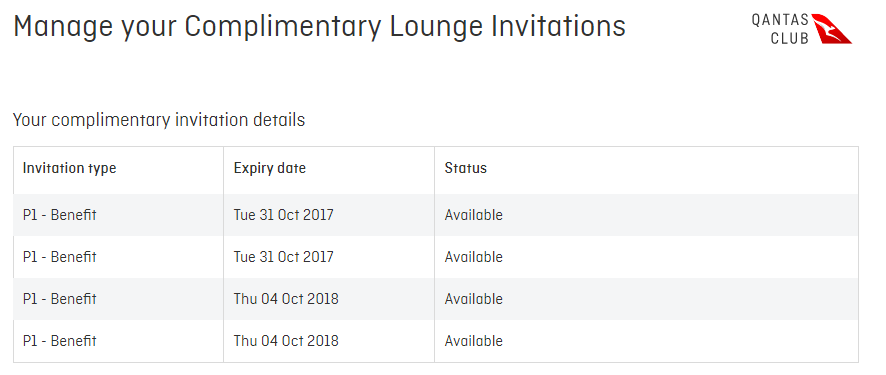Click the first Thu 04 Oct 2018 expiry date
The image size is (886, 375).
click(x=286, y=299)
